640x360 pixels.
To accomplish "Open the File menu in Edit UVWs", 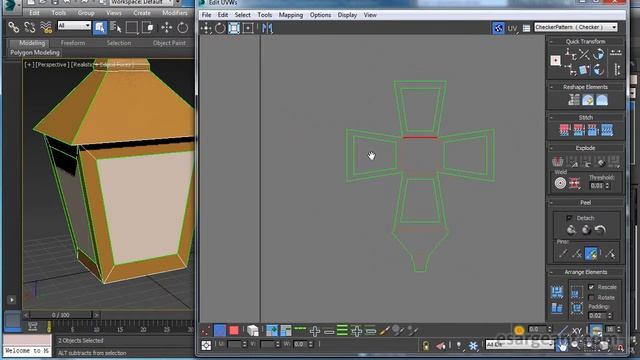I will tap(207, 15).
